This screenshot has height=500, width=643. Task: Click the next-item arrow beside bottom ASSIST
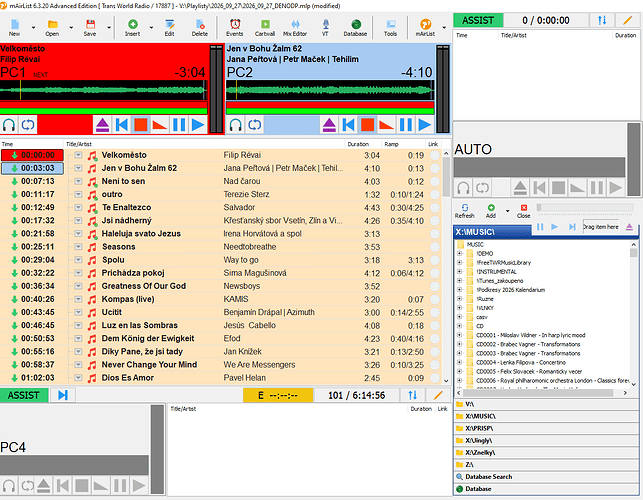pos(63,395)
